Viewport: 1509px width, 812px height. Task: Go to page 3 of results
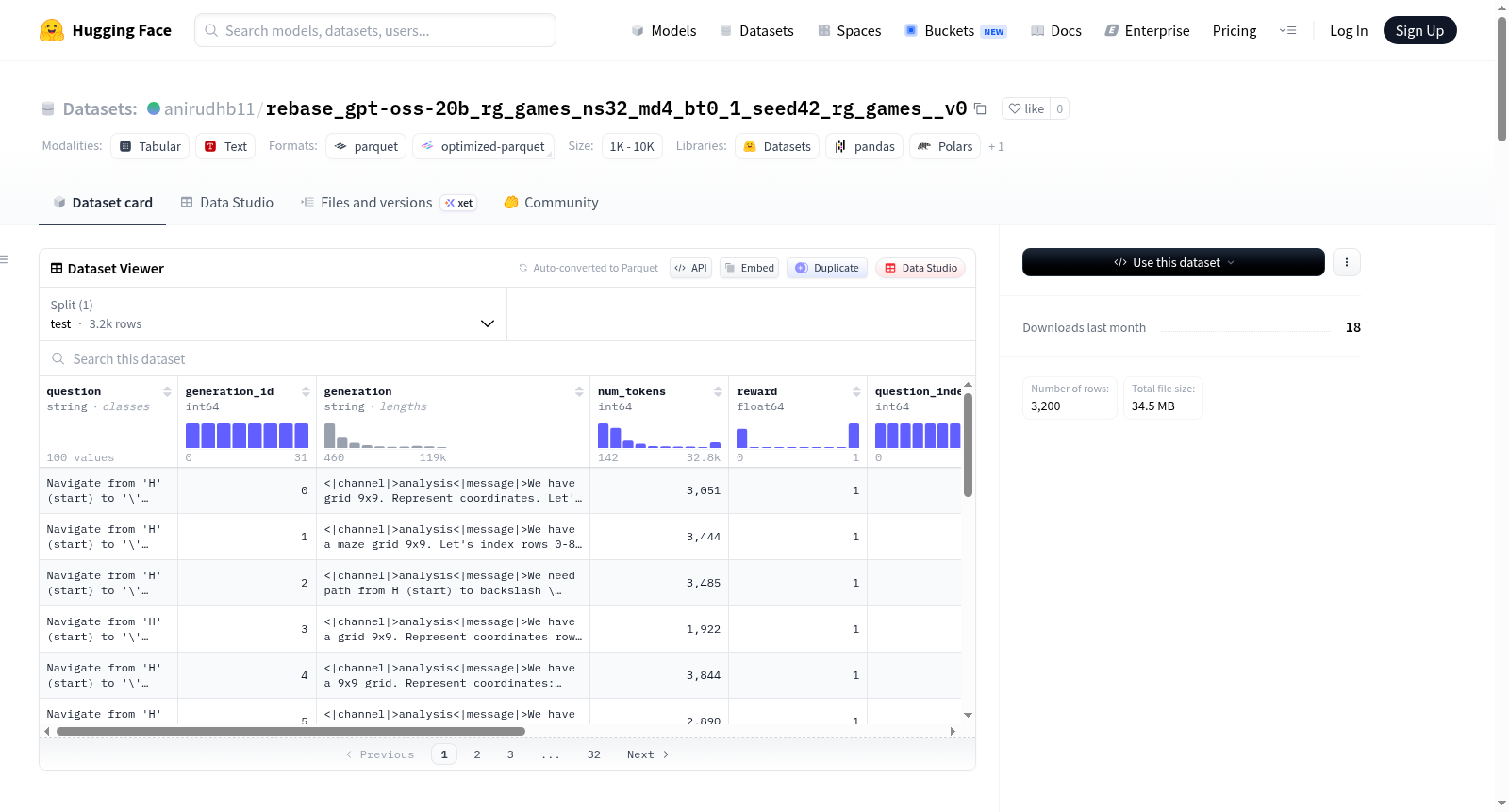point(510,754)
